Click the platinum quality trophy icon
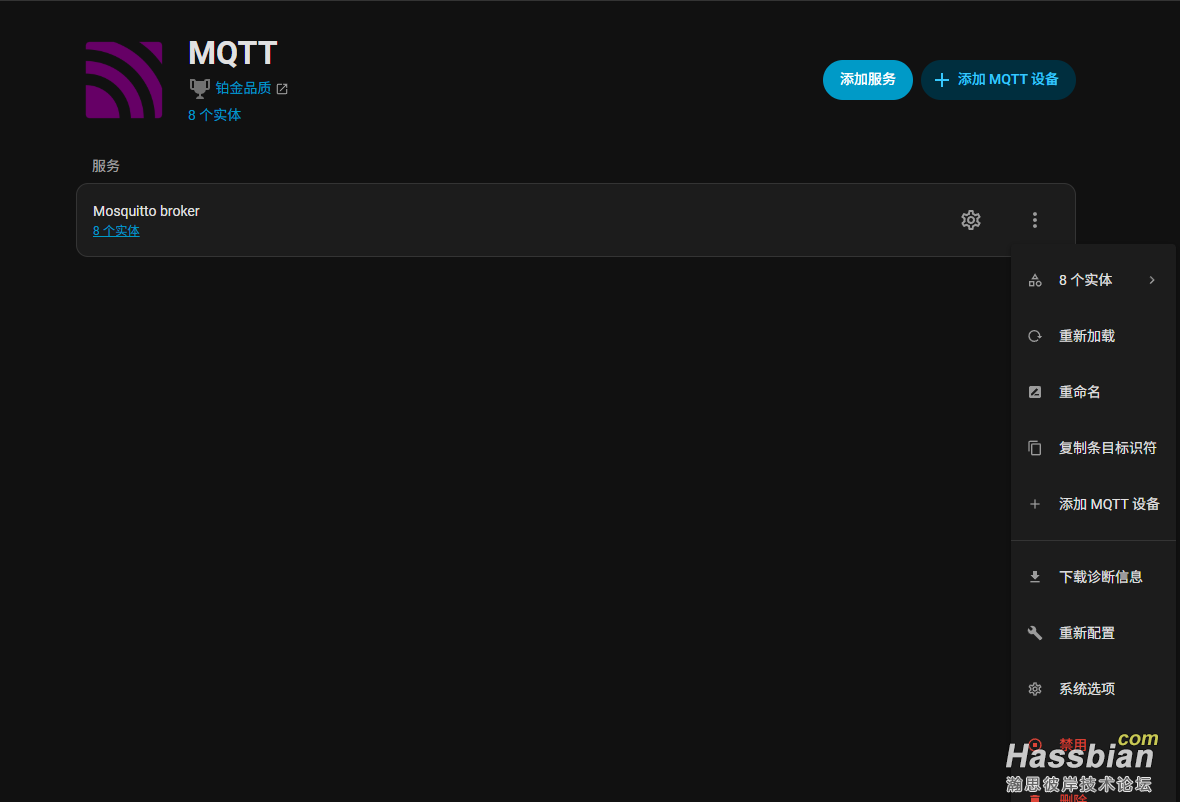Screen dimensions: 1180x802 (x=199, y=89)
